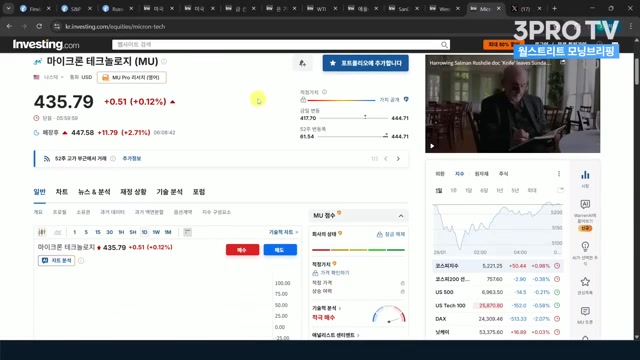Open MU Pro research button
Viewport: 640px width, 360px height.
pyautogui.click(x=131, y=78)
